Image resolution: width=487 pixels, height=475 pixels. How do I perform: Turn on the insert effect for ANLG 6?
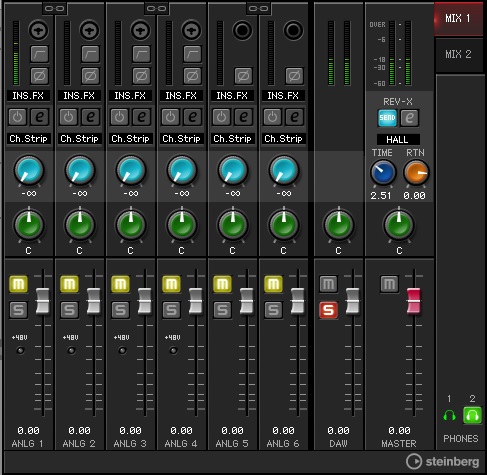point(272,117)
